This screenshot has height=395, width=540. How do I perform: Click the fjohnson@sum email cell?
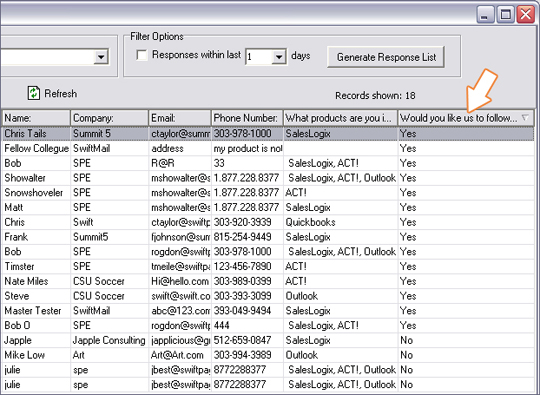(180, 237)
